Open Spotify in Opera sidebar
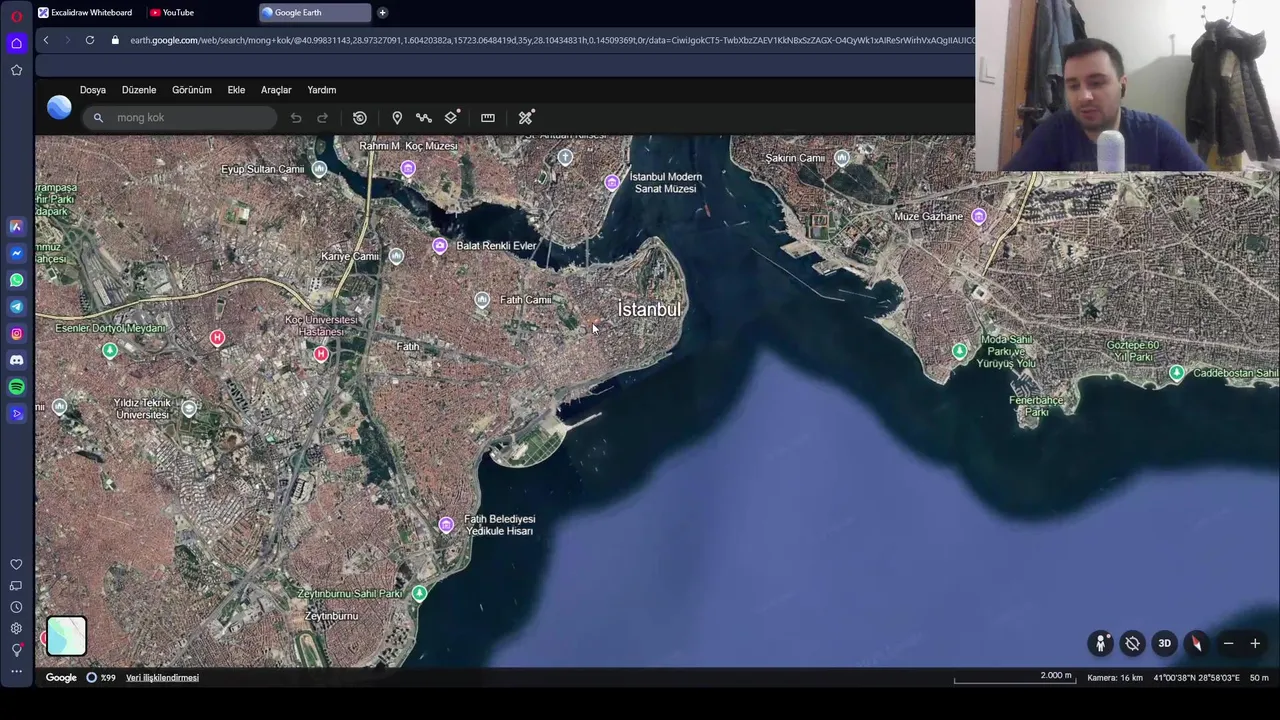This screenshot has height=720, width=1280. point(16,387)
